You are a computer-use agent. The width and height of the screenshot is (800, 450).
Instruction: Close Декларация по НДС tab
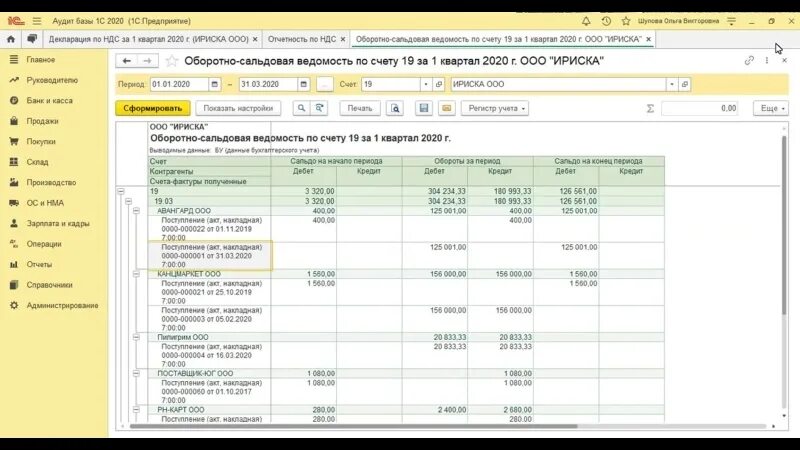(255, 39)
